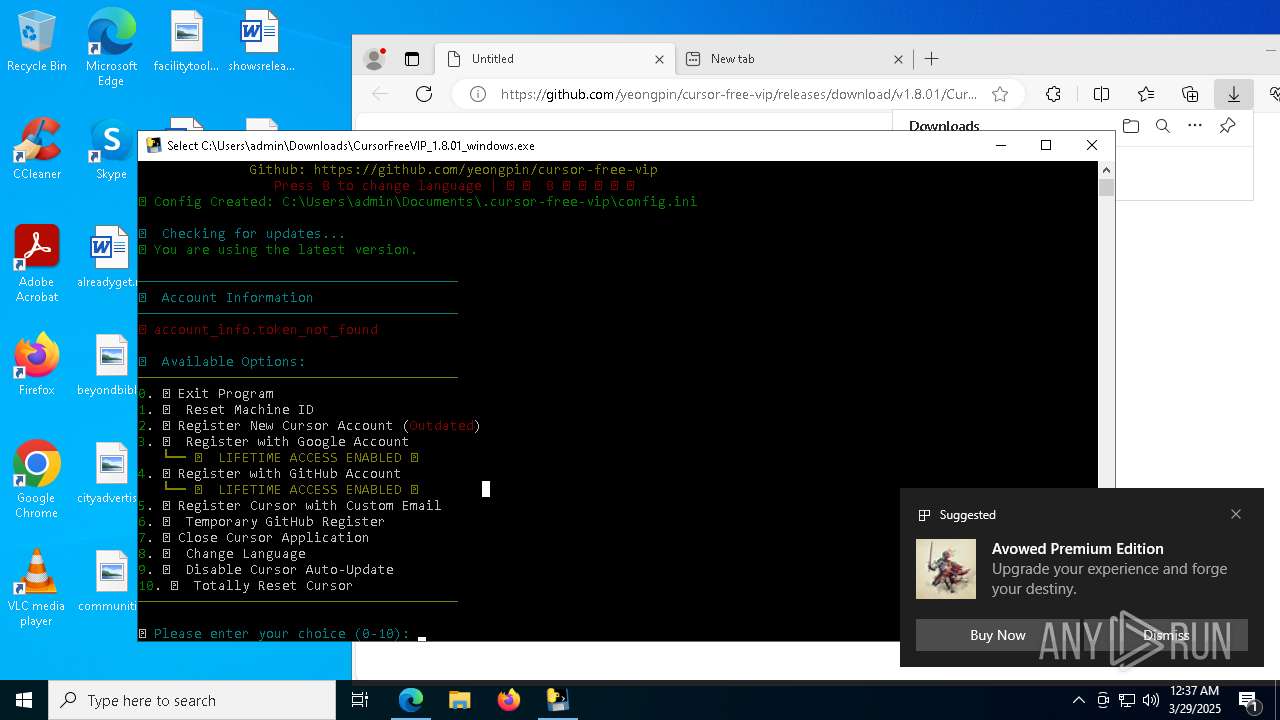Open showsrelea Word document on desktop
The height and width of the screenshot is (720, 1280).
click(260, 41)
